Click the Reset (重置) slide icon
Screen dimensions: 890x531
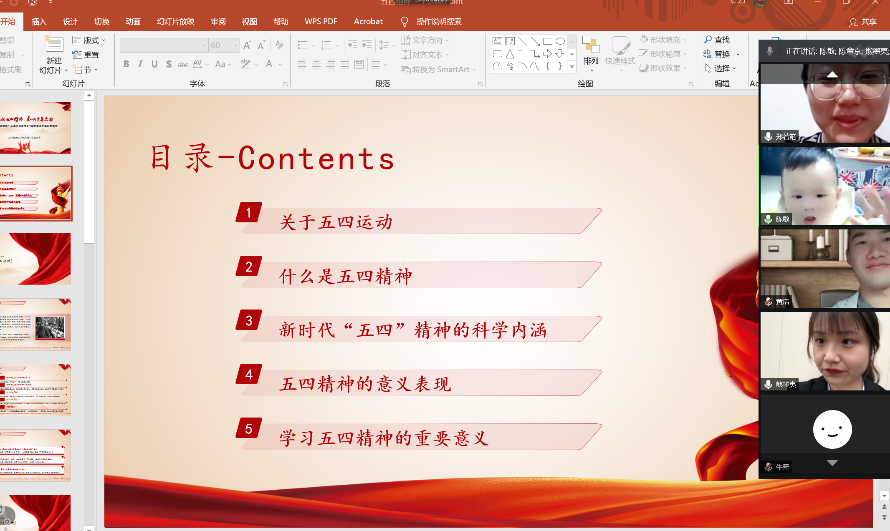click(85, 55)
